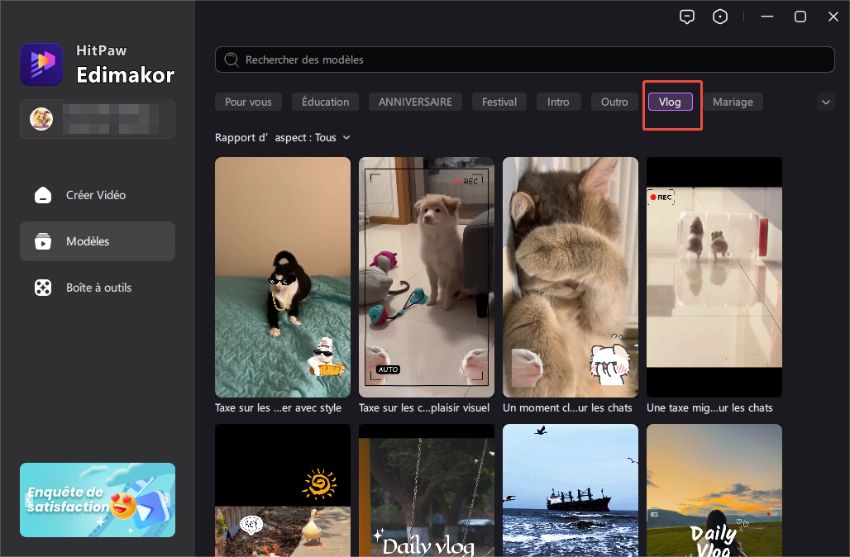This screenshot has height=557, width=850.
Task: Select the Mariage category filter
Action: tap(732, 102)
